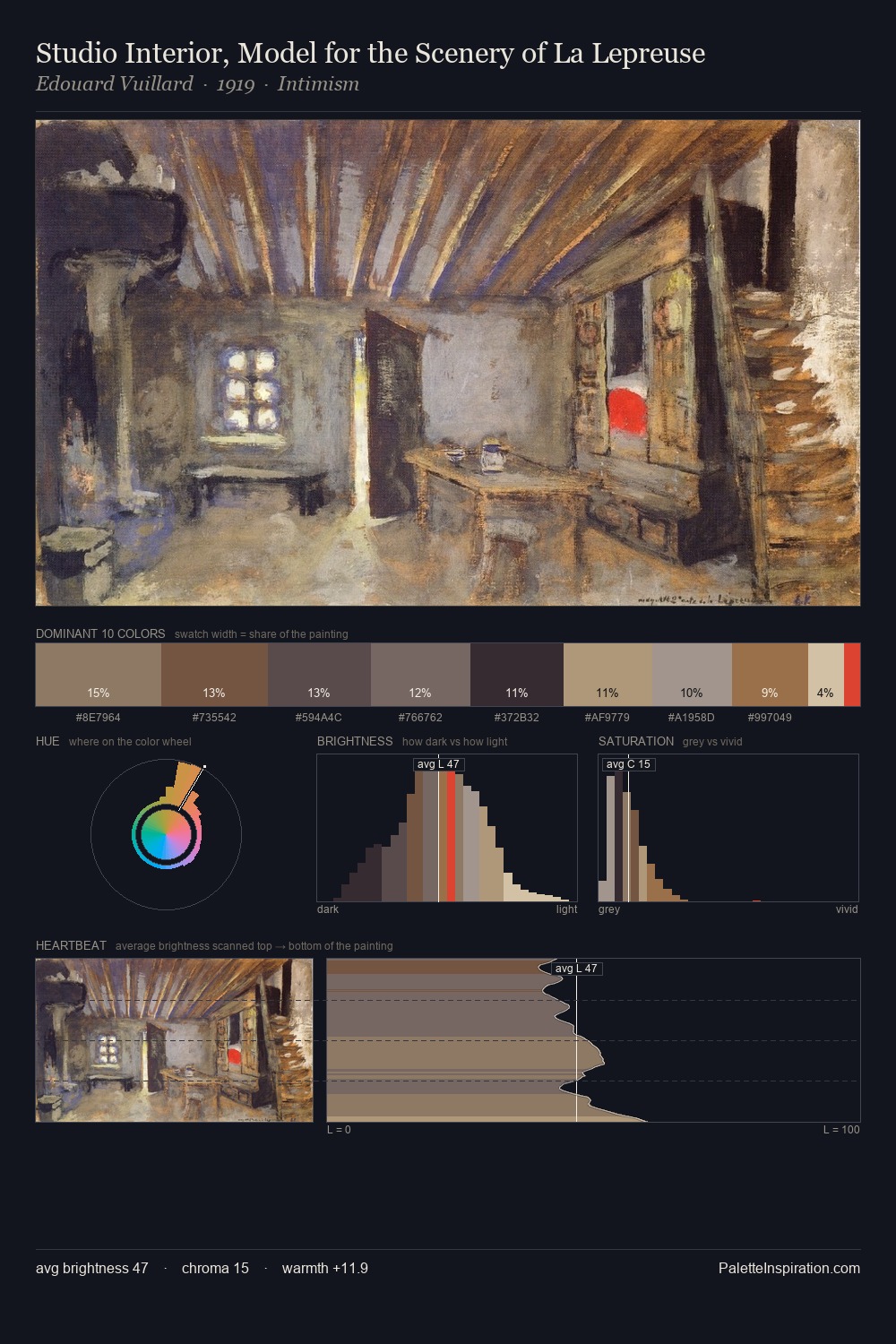Visit the PaletteInspiration.com link
The image size is (896, 1344).
coord(789,1268)
